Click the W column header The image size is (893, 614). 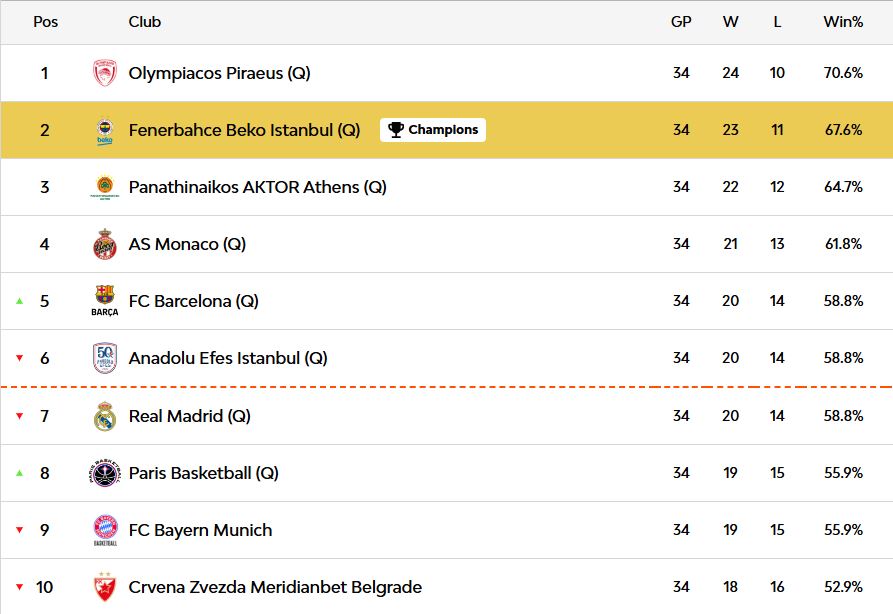pos(731,22)
